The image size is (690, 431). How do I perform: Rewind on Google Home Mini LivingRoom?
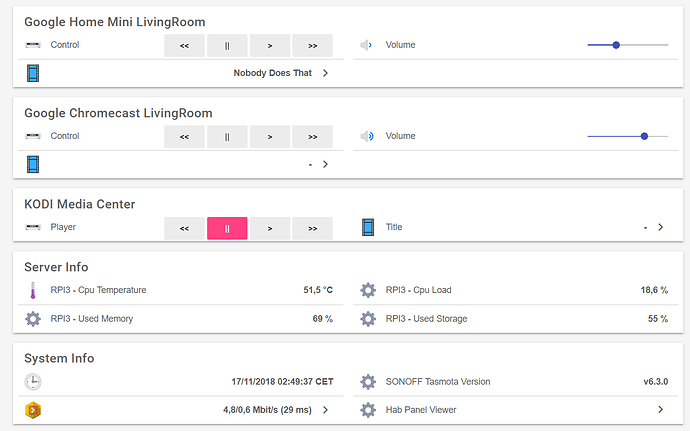point(184,45)
